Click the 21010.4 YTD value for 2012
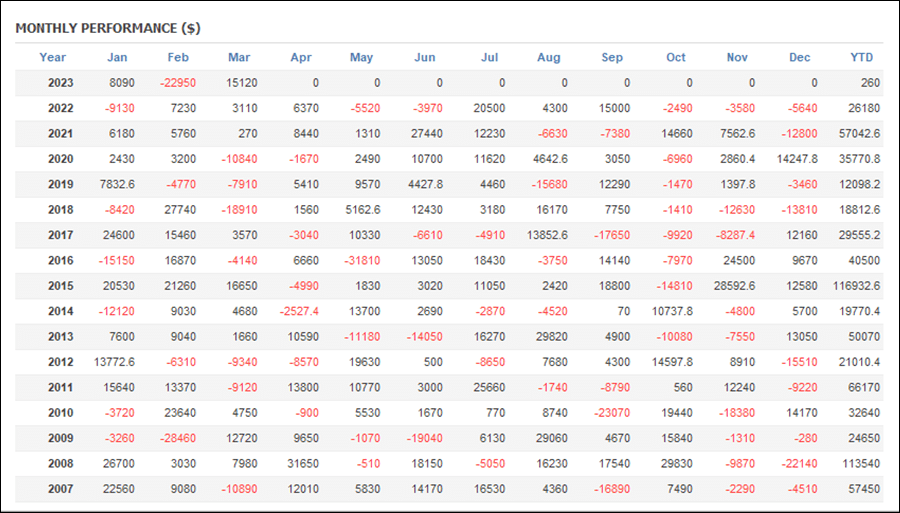 click(859, 362)
